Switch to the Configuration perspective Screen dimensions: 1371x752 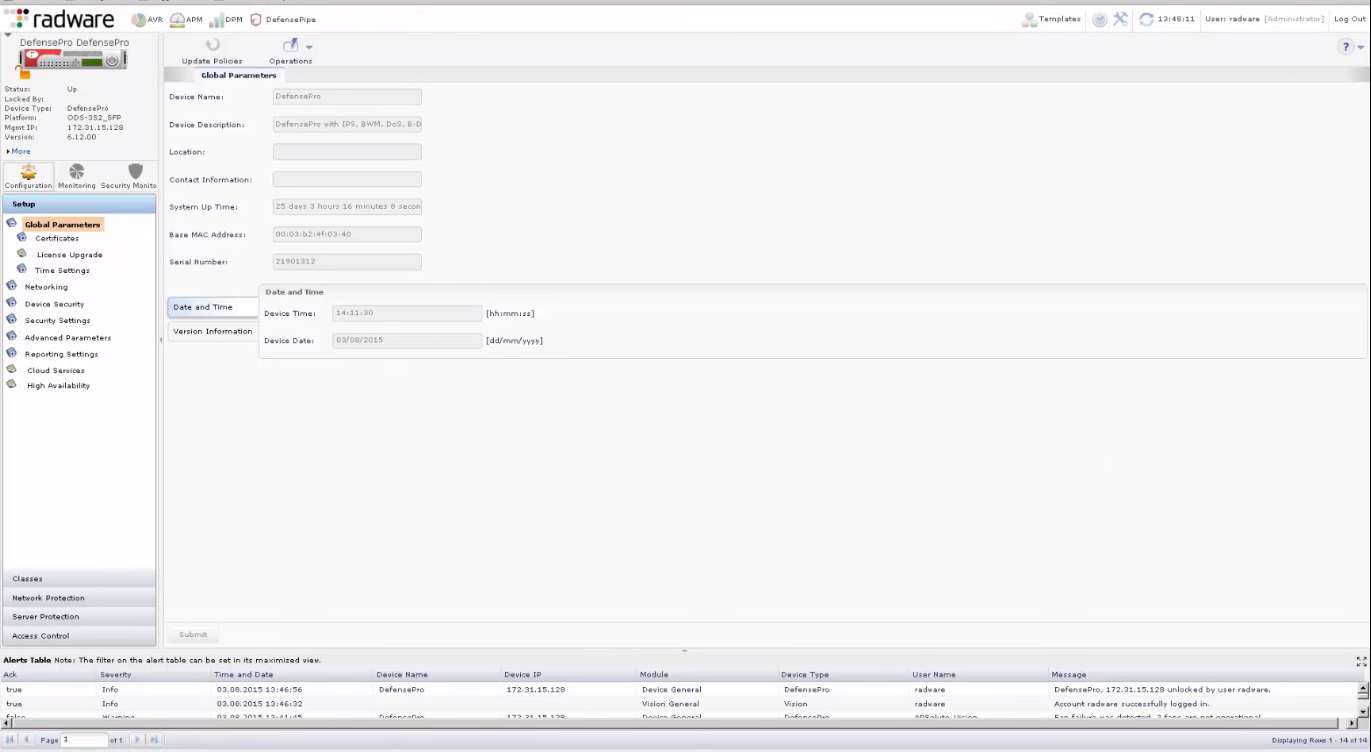tap(28, 176)
